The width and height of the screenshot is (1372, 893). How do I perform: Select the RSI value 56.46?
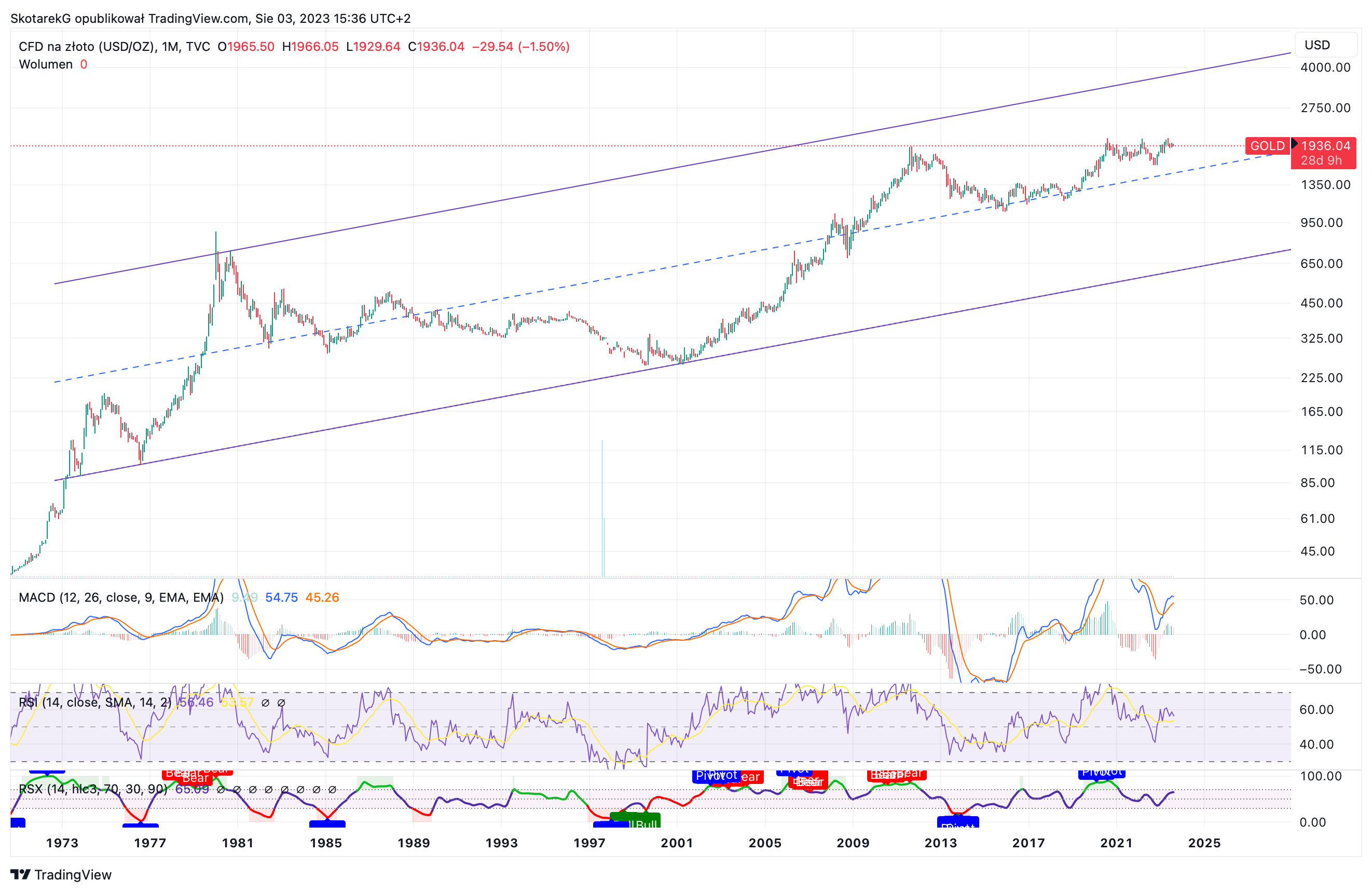tap(196, 702)
